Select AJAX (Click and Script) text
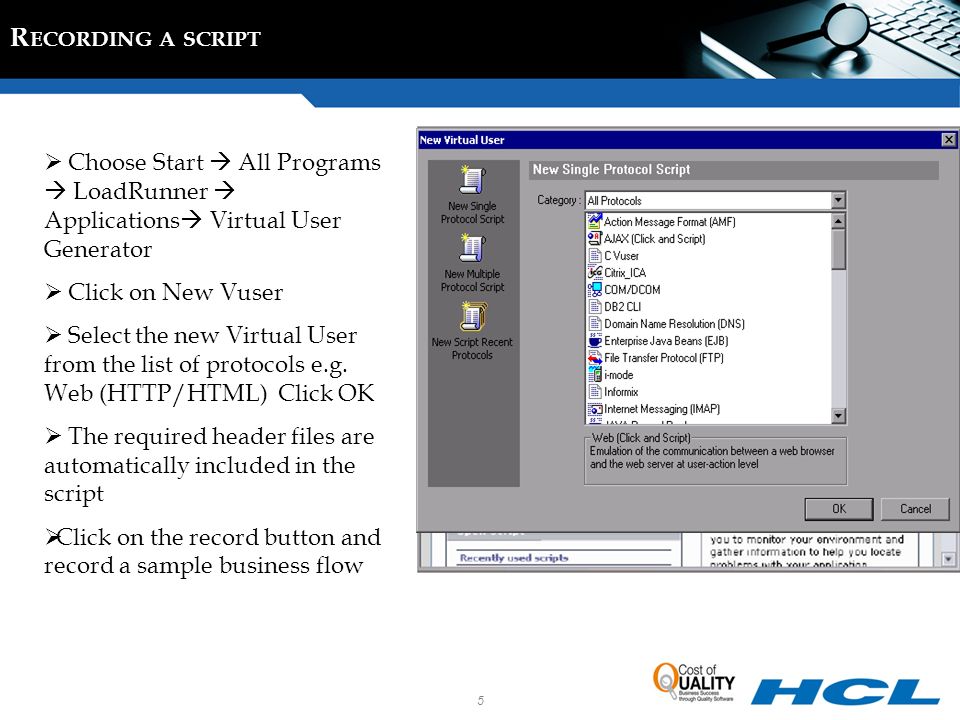Image resolution: width=960 pixels, height=720 pixels. point(654,239)
